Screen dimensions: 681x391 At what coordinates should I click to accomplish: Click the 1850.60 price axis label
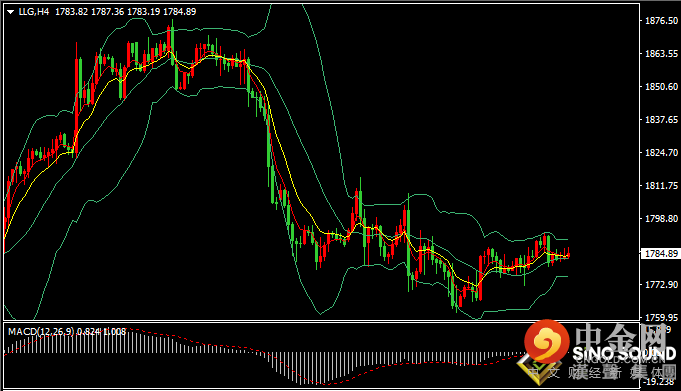pos(661,86)
